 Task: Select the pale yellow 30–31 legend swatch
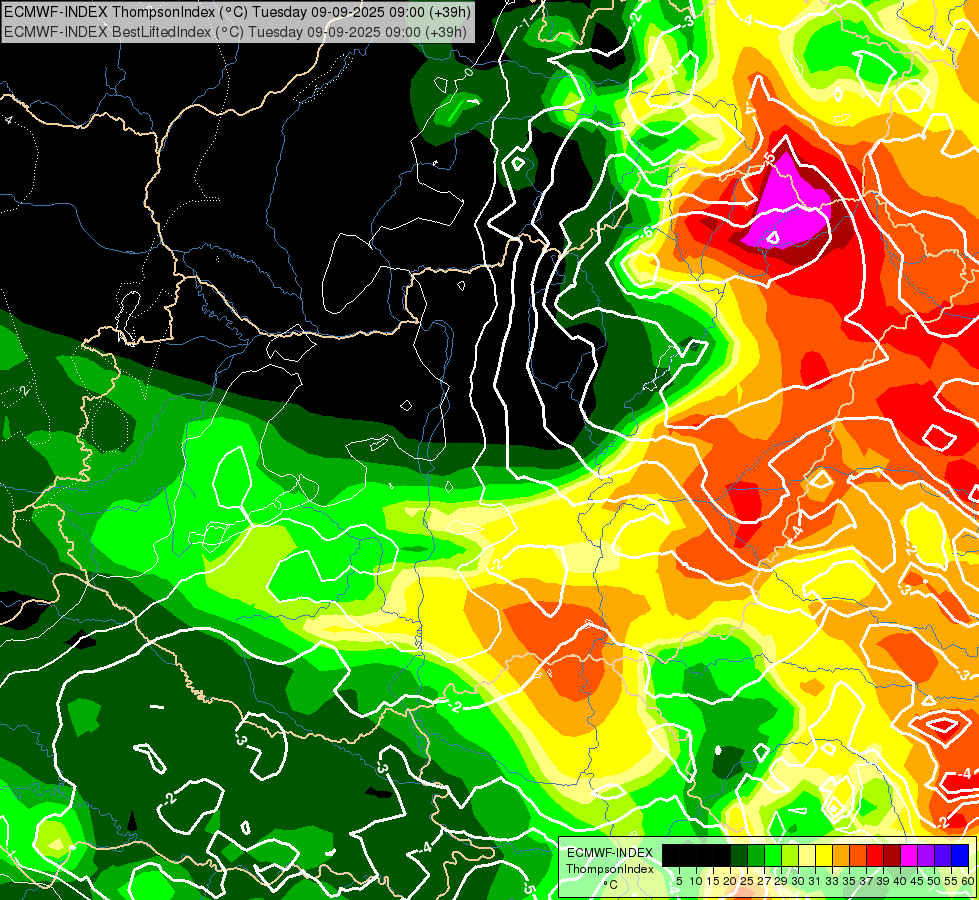pyautogui.click(x=807, y=855)
